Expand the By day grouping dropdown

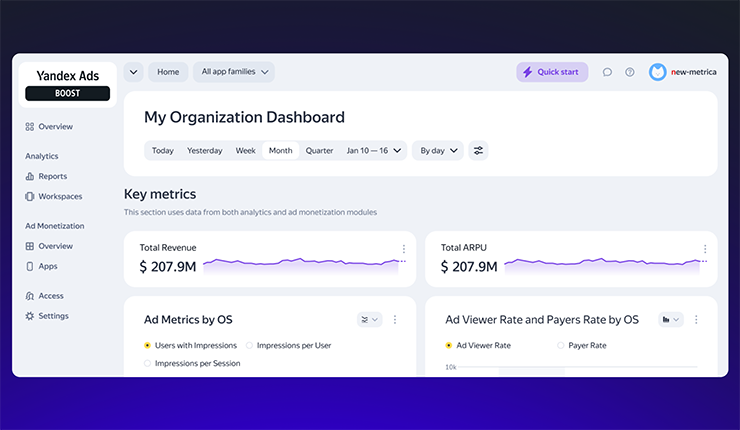(x=438, y=151)
